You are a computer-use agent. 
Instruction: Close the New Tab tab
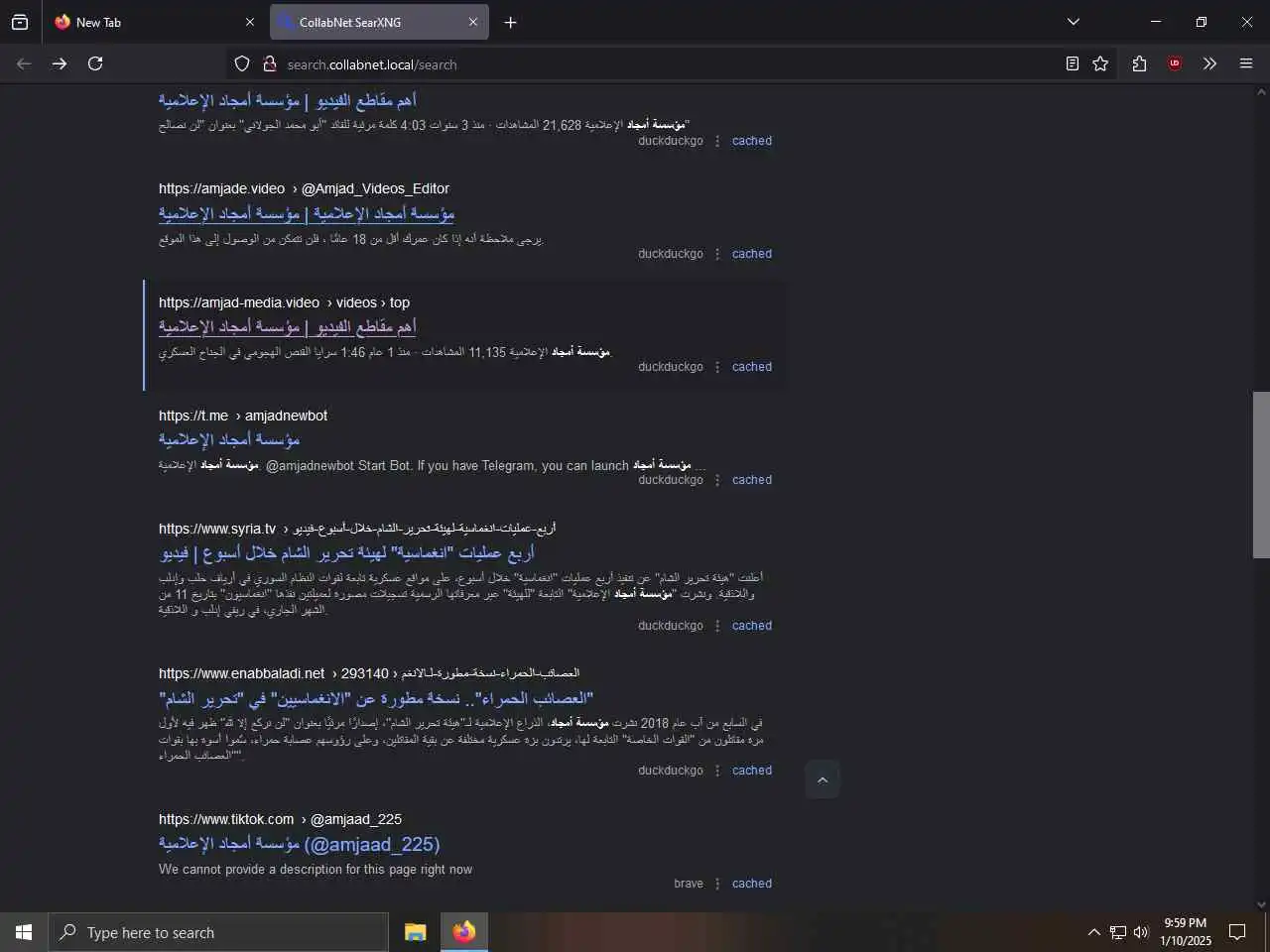click(249, 22)
